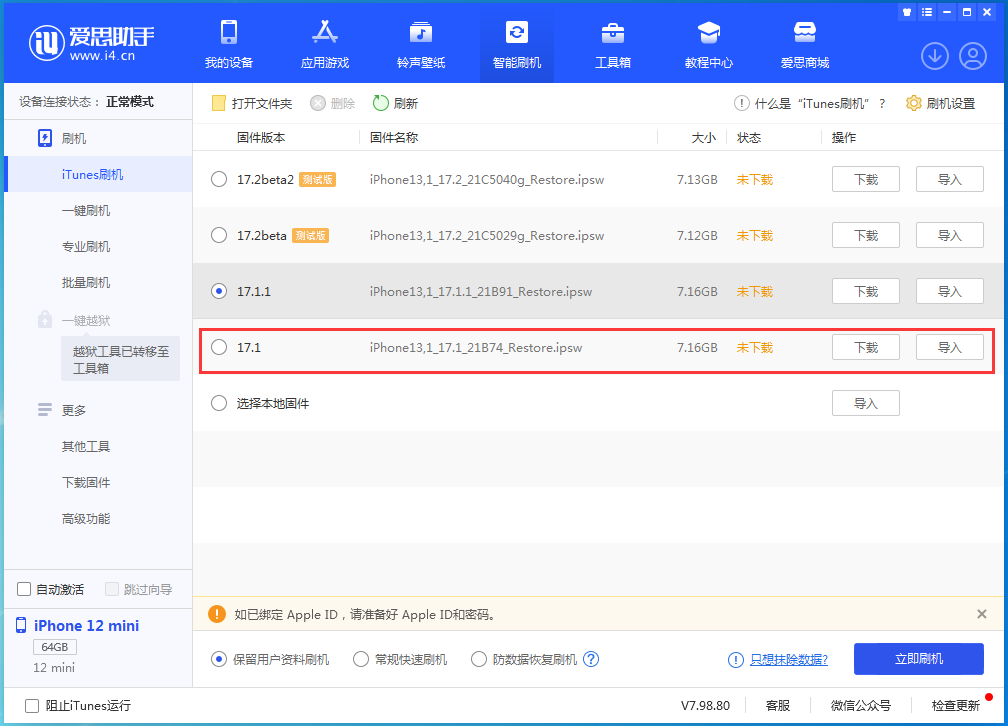
Task: Open the 应用游戏 (Apps & Games) section
Action: click(324, 44)
